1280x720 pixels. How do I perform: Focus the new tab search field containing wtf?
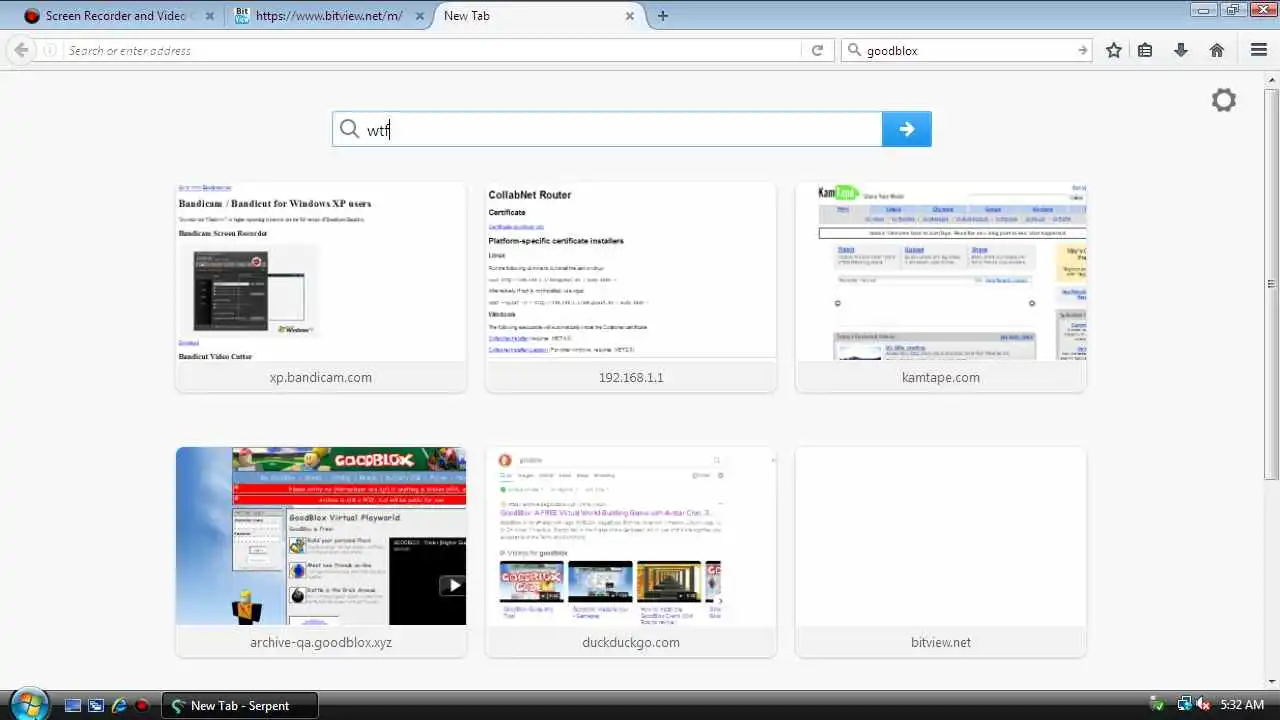pyautogui.click(x=608, y=129)
